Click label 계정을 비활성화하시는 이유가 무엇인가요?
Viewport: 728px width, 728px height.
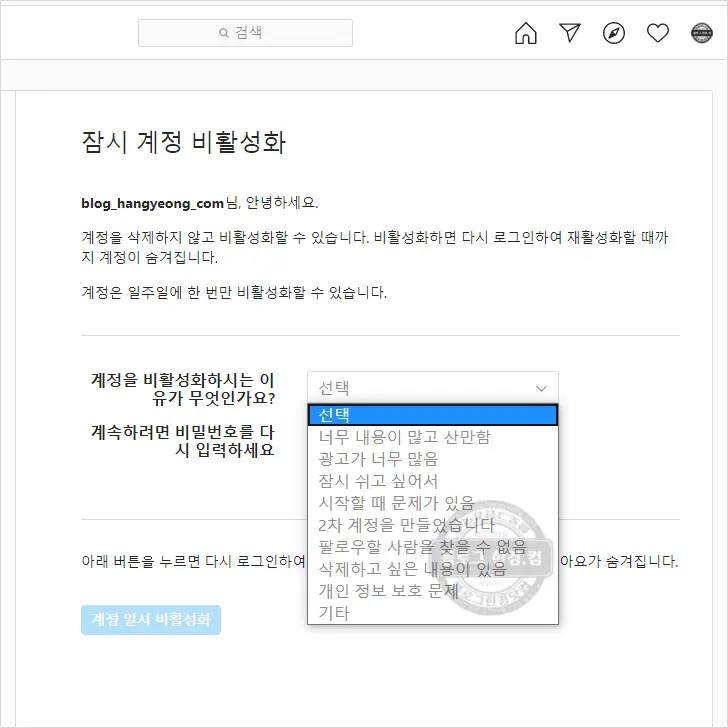(183, 389)
